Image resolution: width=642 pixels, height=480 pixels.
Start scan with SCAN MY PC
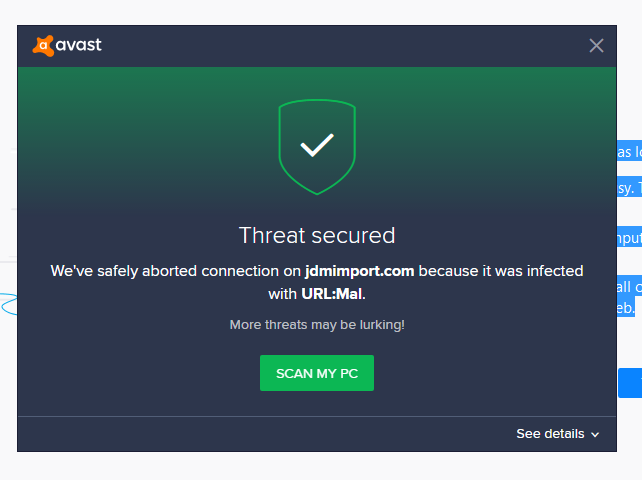[x=317, y=373]
